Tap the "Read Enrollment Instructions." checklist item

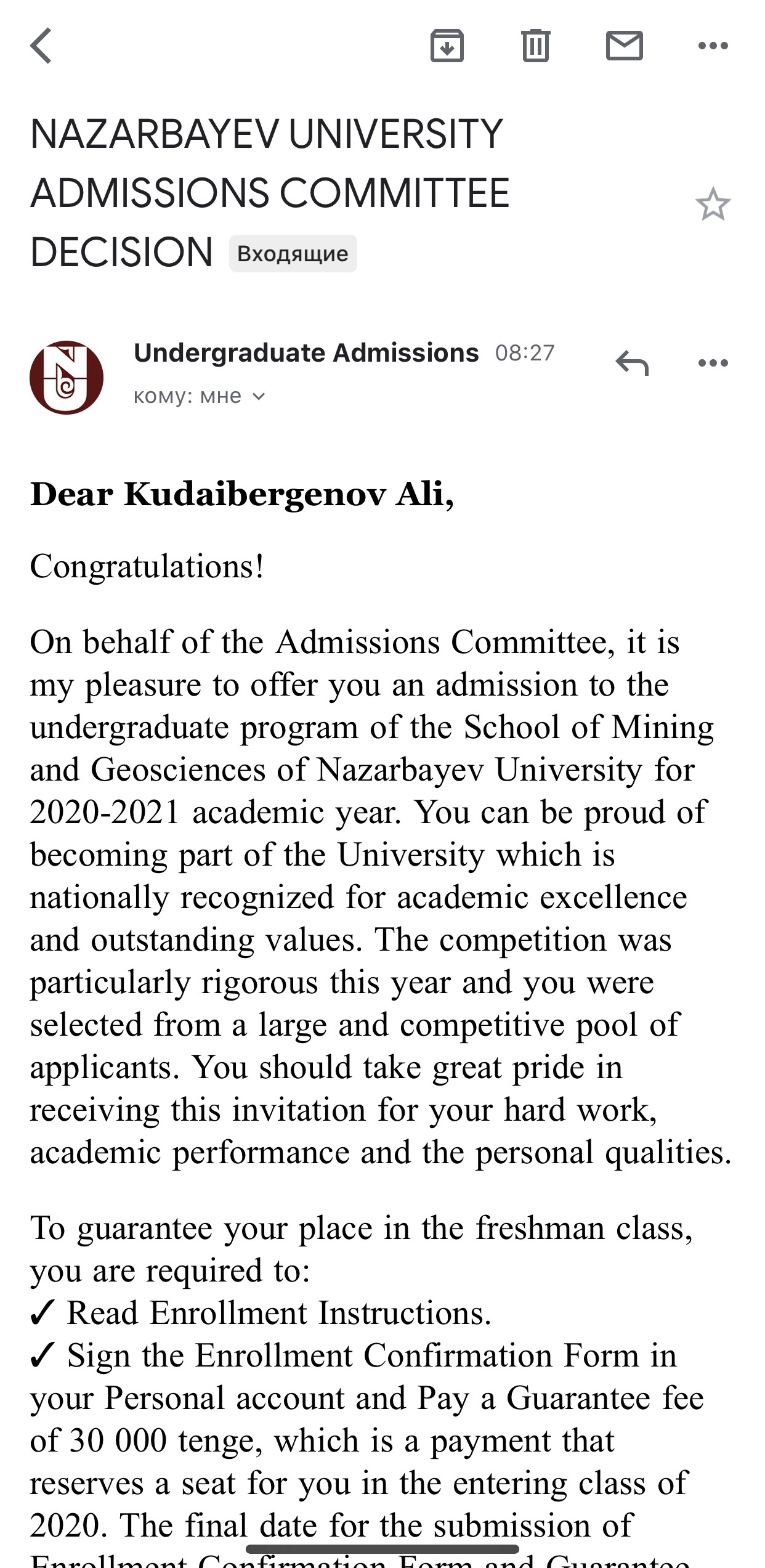click(x=278, y=1313)
